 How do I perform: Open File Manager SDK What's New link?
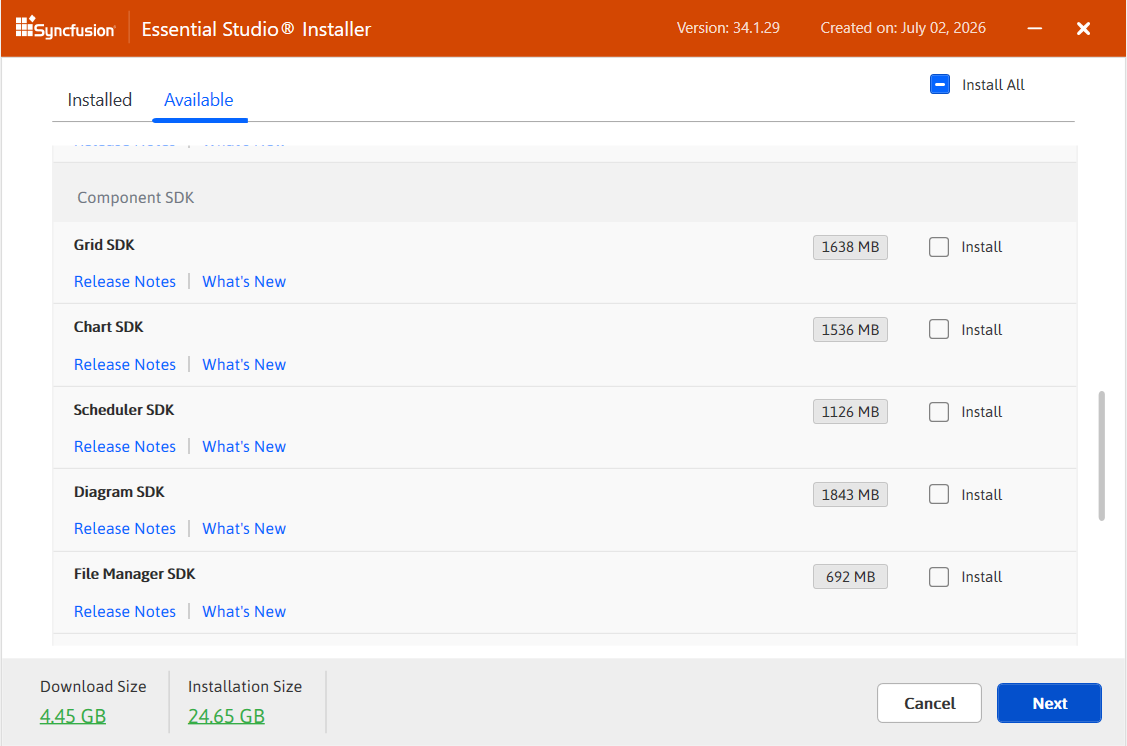click(244, 612)
